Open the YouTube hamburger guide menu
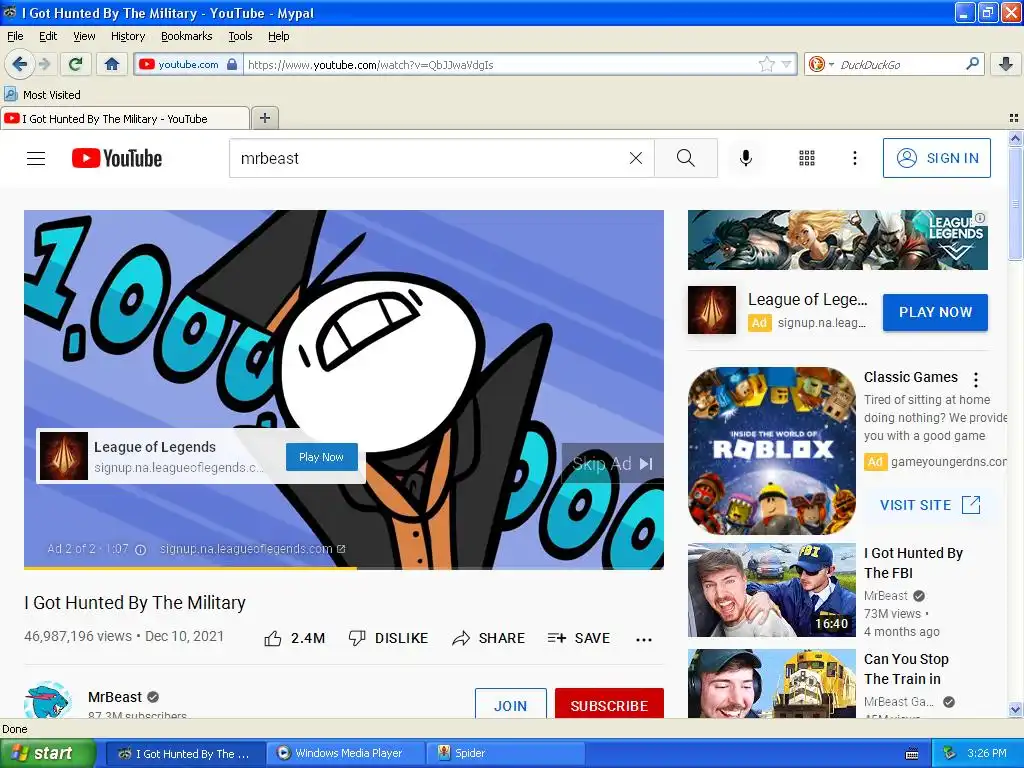The height and width of the screenshot is (768, 1024). tap(36, 158)
